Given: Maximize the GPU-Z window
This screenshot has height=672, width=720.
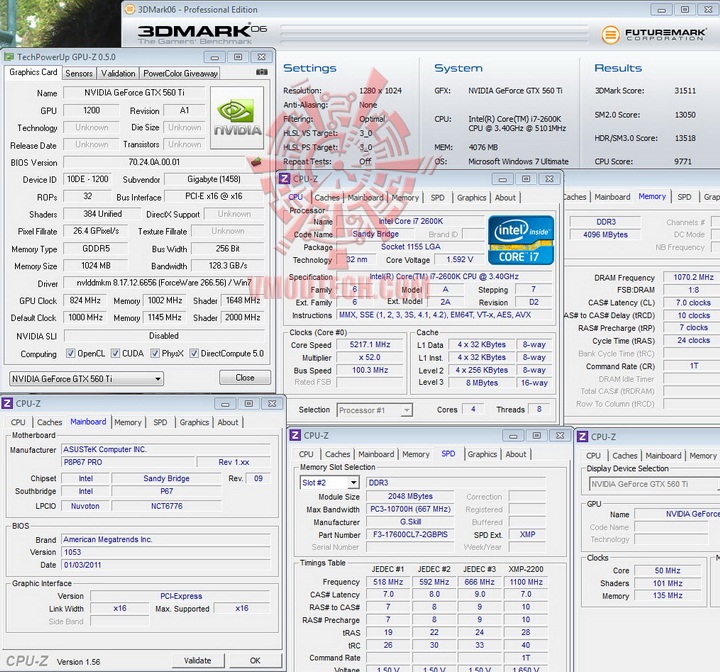Looking at the screenshot, I should tap(237, 57).
